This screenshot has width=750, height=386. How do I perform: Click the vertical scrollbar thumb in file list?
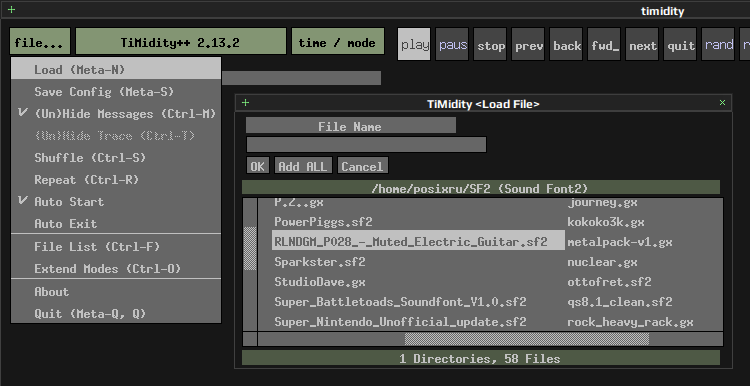click(x=250, y=249)
